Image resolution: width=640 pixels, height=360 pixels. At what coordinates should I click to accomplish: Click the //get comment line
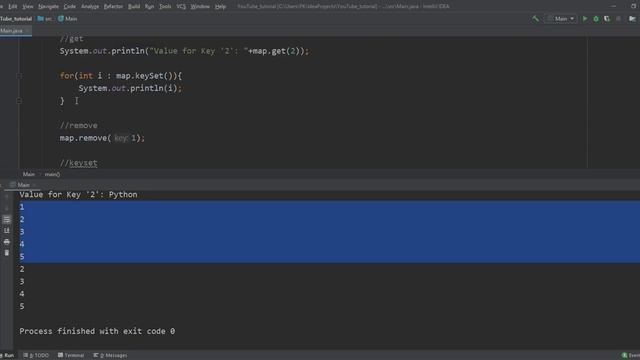click(71, 39)
